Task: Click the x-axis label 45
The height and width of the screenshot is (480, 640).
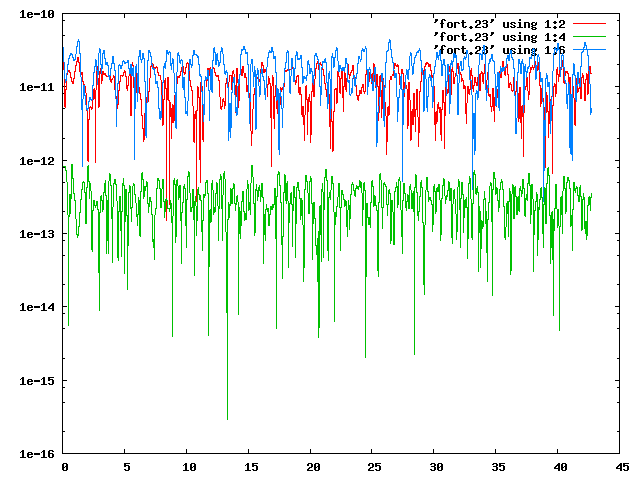Action: 622,467
